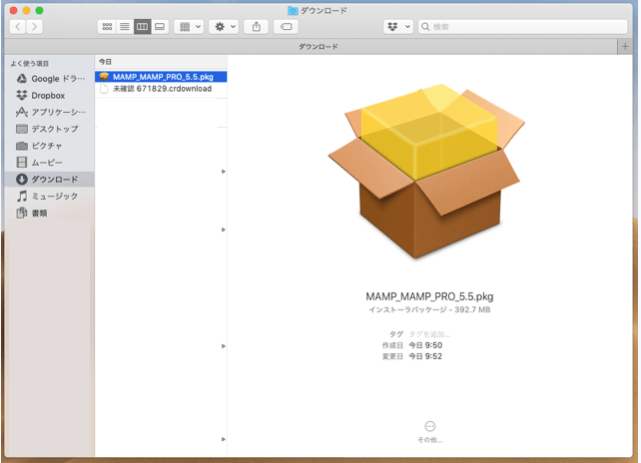Click the filmstrip Movies sidebar icon
641x463 pixels.
[x=22, y=163]
